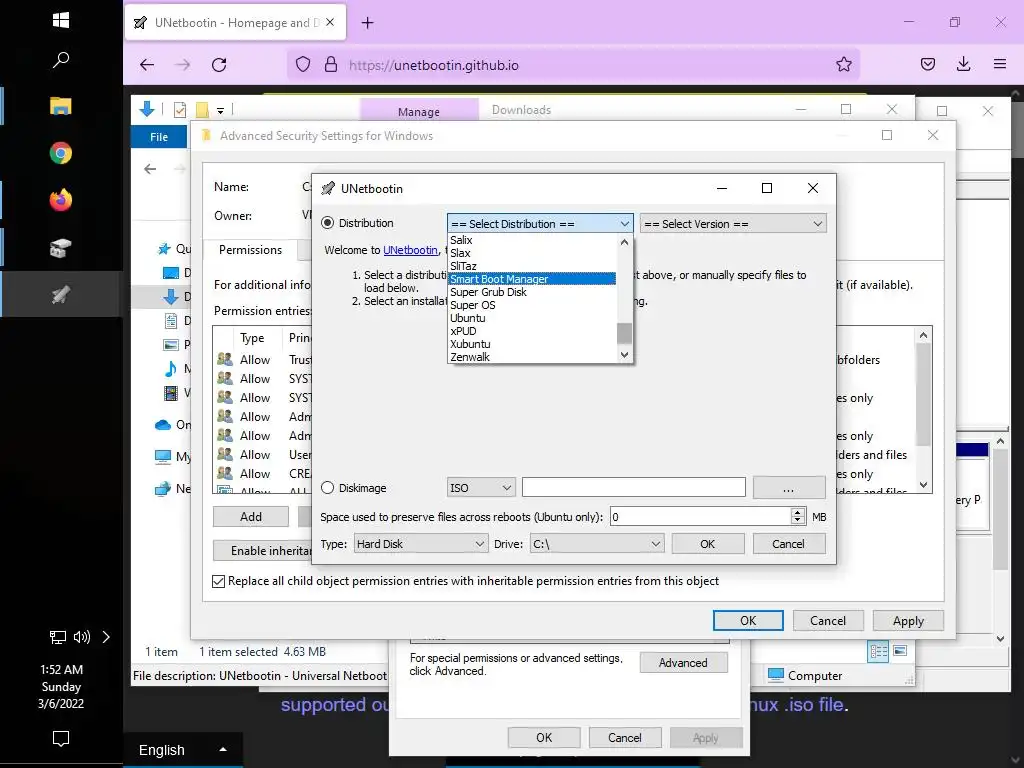Select the Distribution radio button
Viewport: 1024px width, 768px height.
(x=328, y=223)
